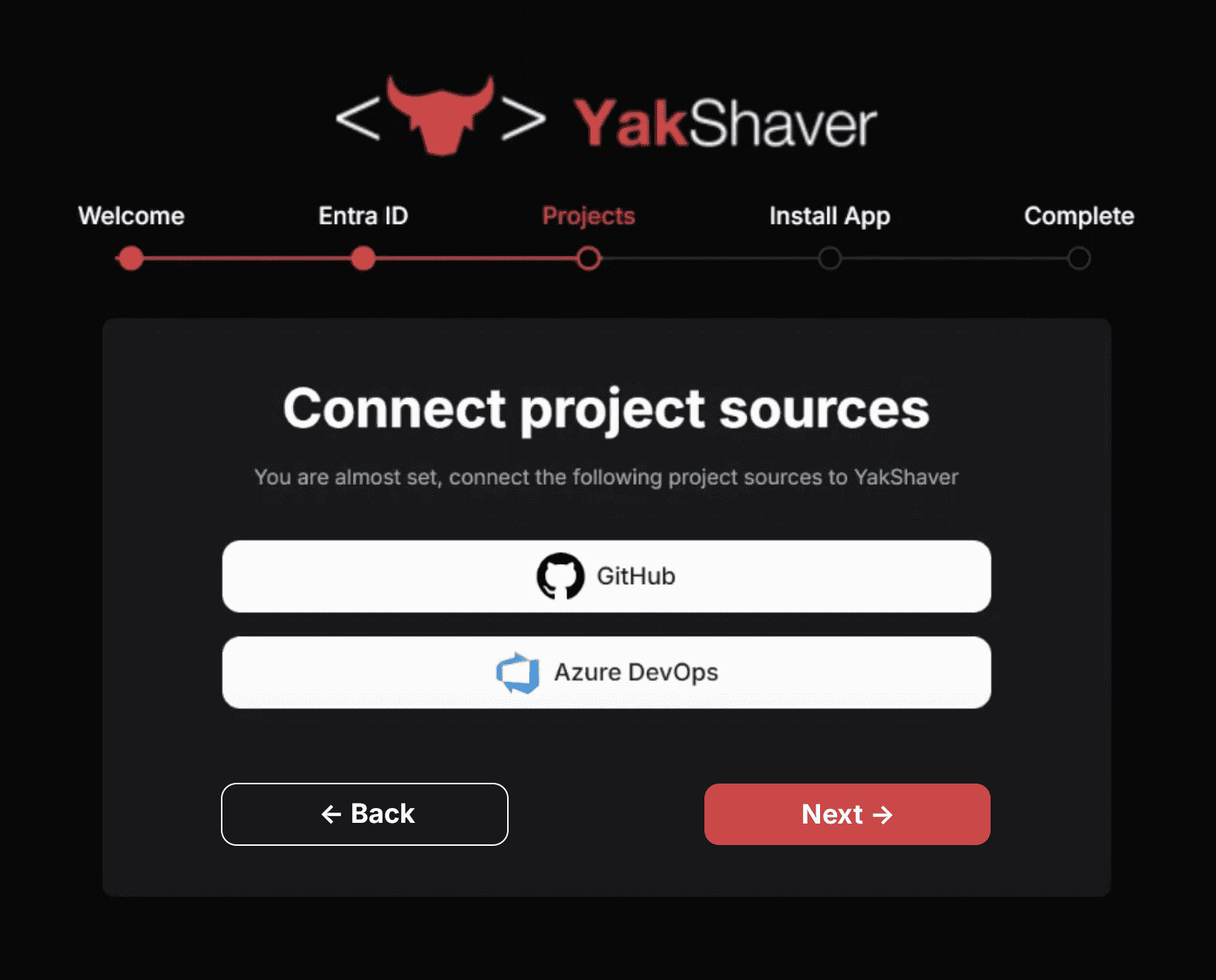Viewport: 1216px width, 980px height.
Task: Select the Install App step circle
Action: [x=830, y=259]
